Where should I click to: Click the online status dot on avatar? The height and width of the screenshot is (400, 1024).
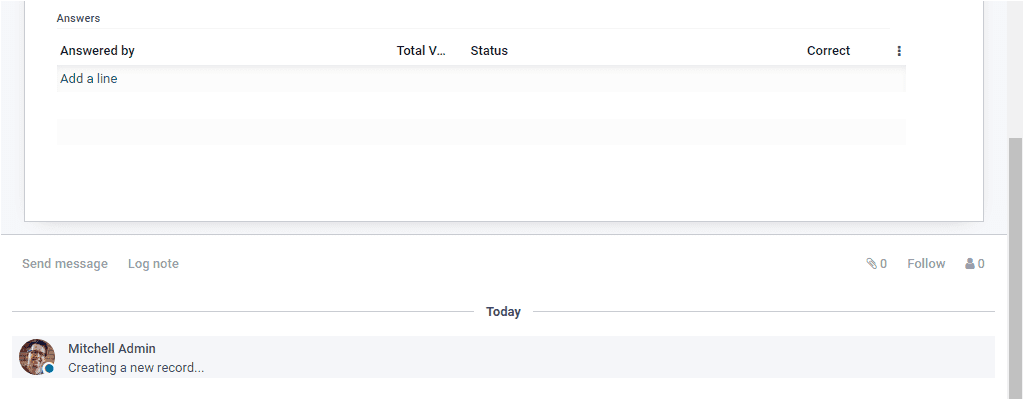[x=49, y=369]
